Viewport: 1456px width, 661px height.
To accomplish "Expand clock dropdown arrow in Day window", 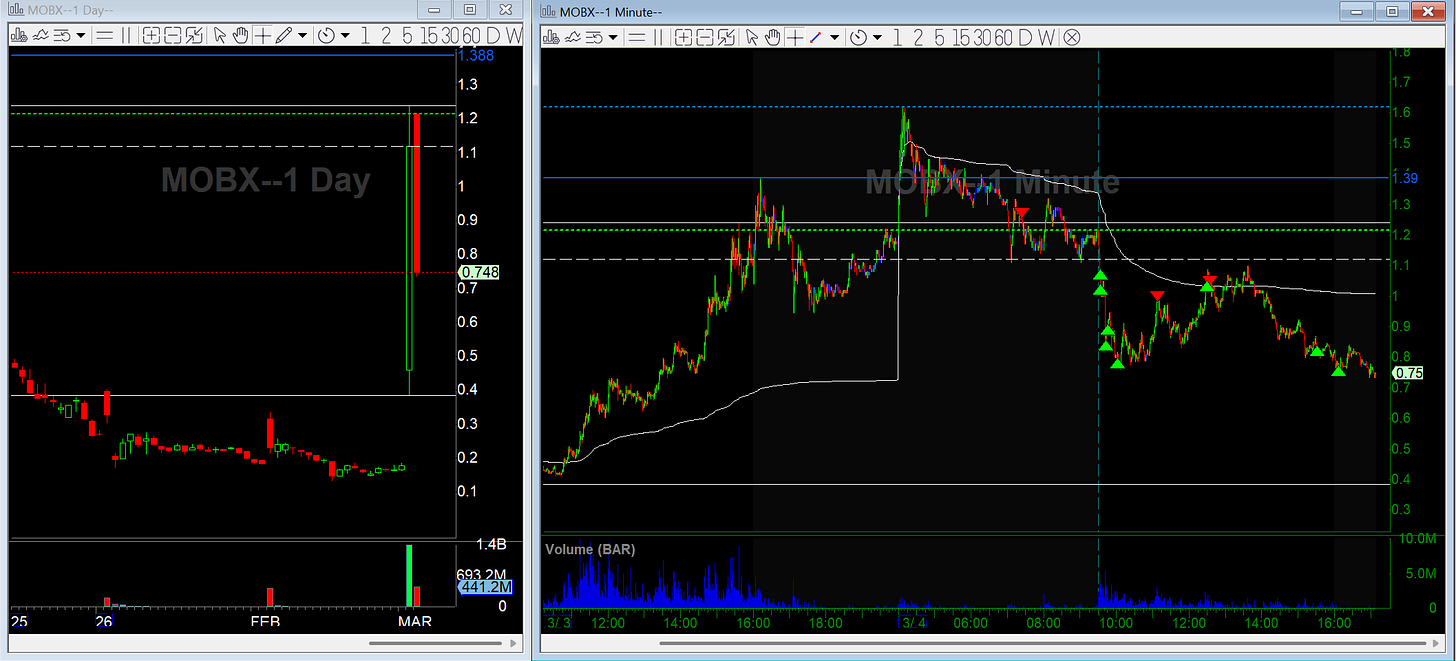I will (345, 35).
